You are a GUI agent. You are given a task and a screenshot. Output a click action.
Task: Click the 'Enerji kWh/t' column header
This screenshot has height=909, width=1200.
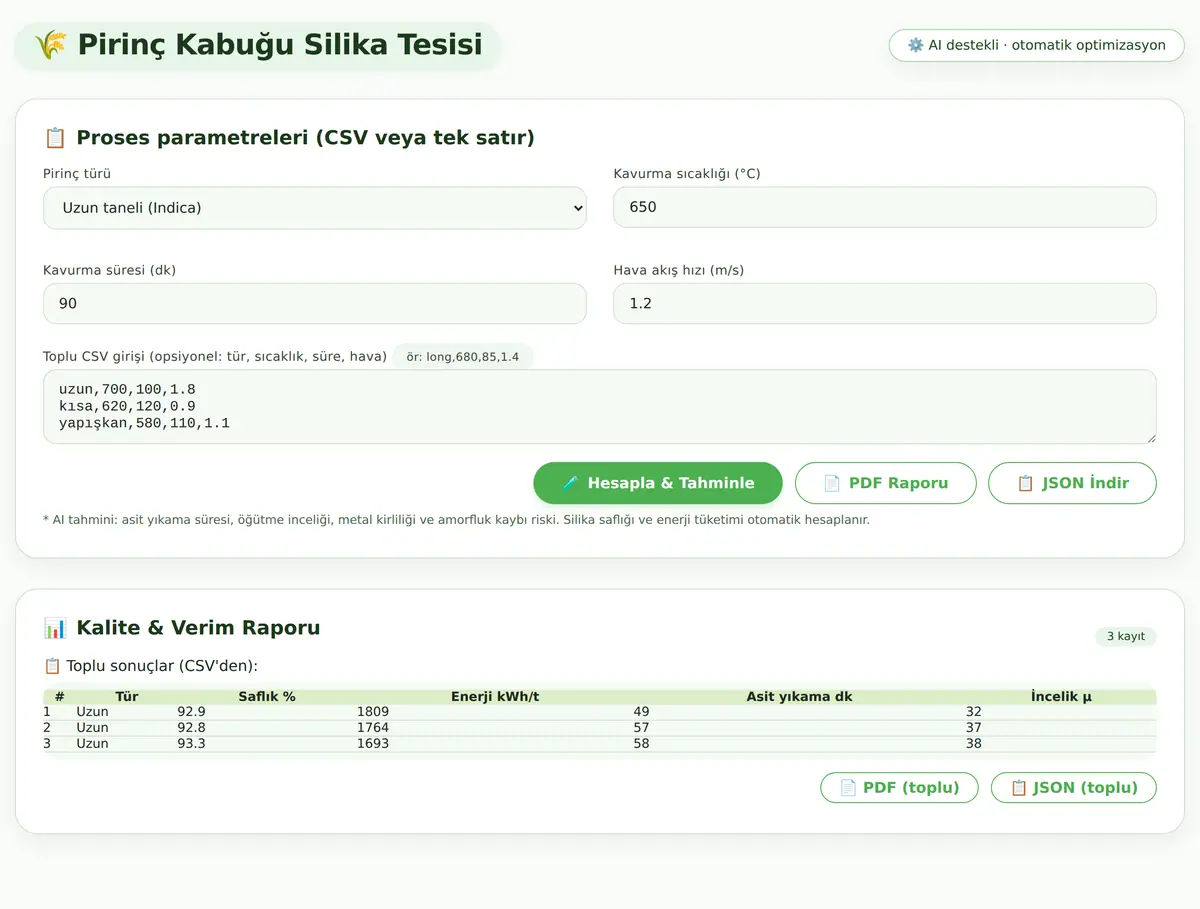tap(495, 696)
